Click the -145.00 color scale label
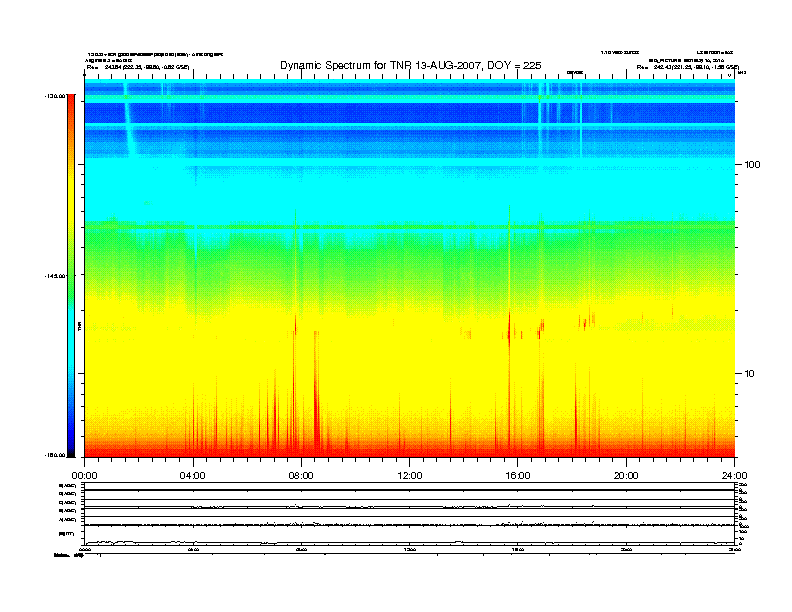Screen dimensions: 792x612 [55, 276]
